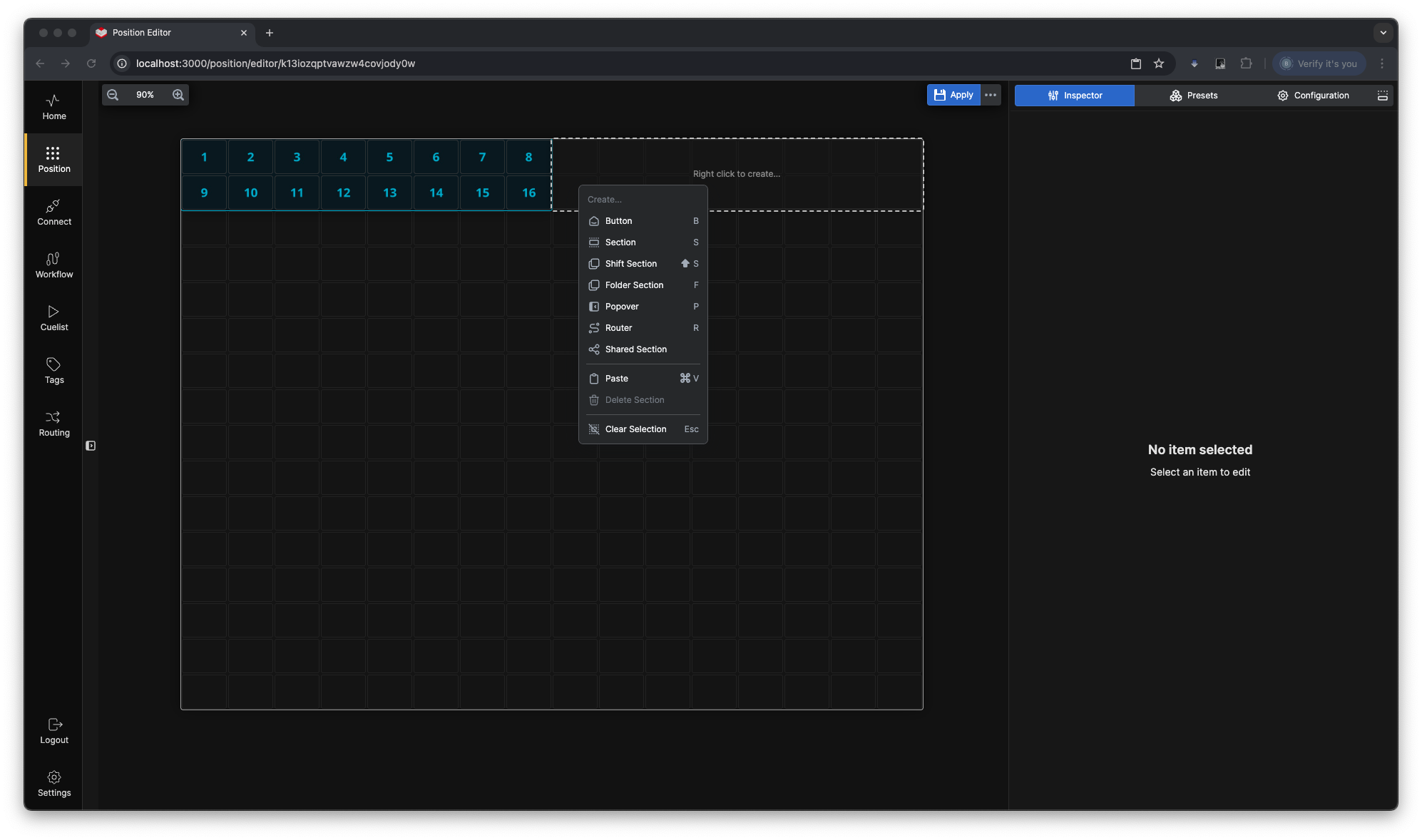Open the Cuelist sidebar item

pos(53,318)
